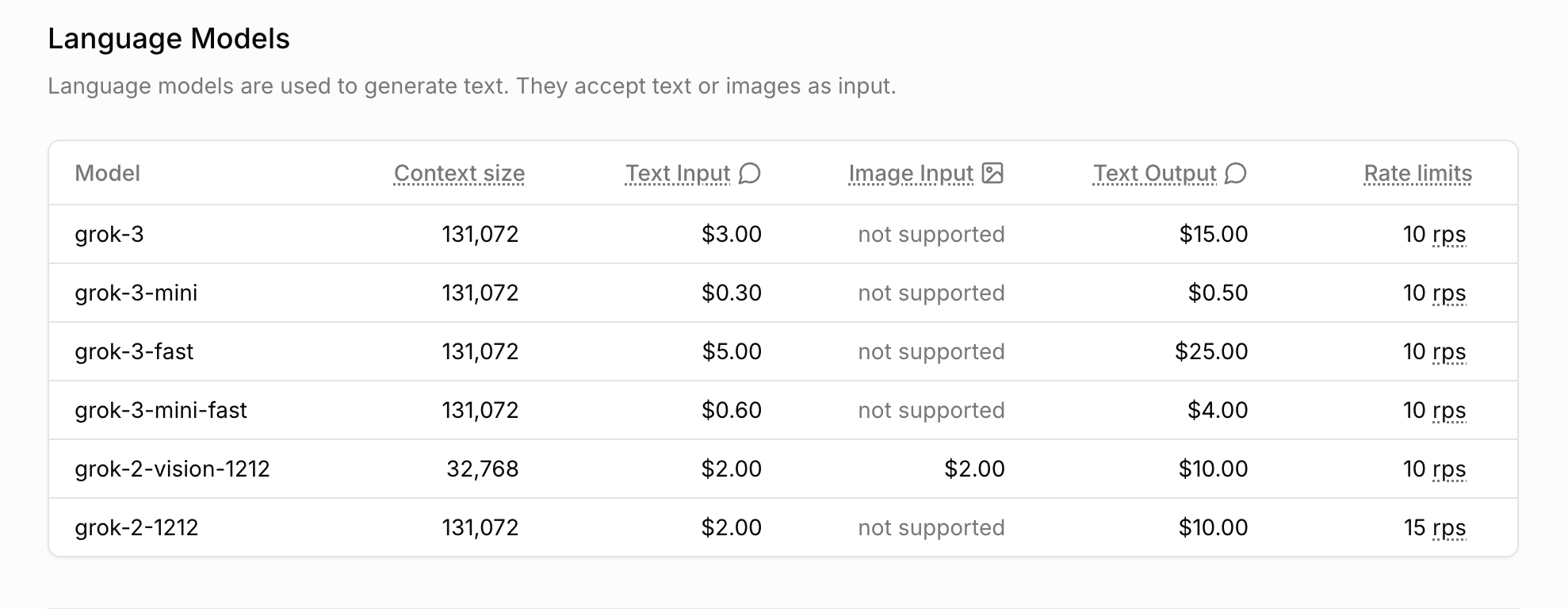Click the Language Models heading

169,38
